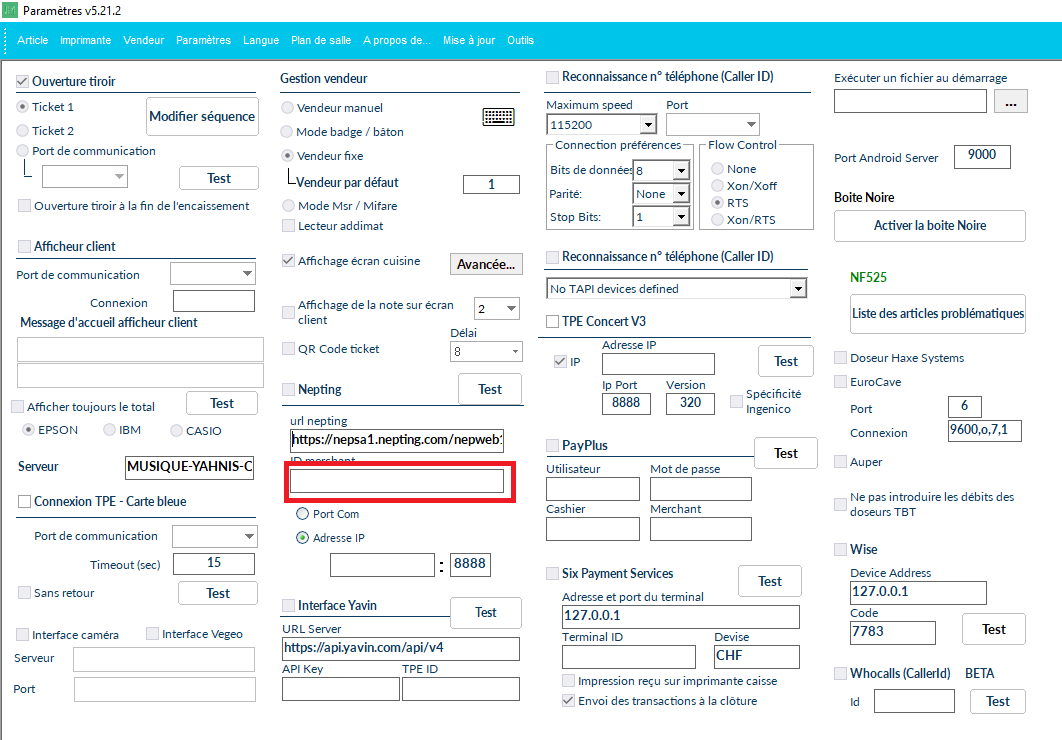The image size is (1062, 740).
Task: Select the Vendeur manuel radio button
Action: tap(288, 108)
